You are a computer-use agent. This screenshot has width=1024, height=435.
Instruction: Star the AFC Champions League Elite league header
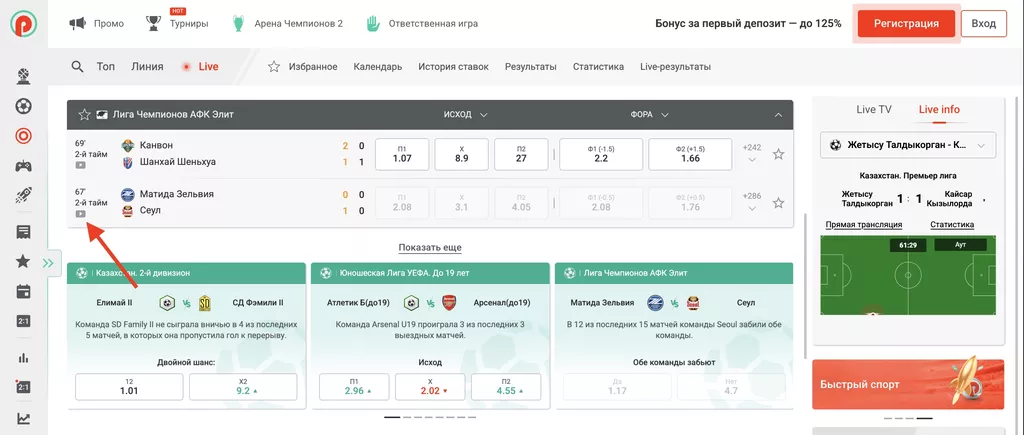pyautogui.click(x=85, y=115)
